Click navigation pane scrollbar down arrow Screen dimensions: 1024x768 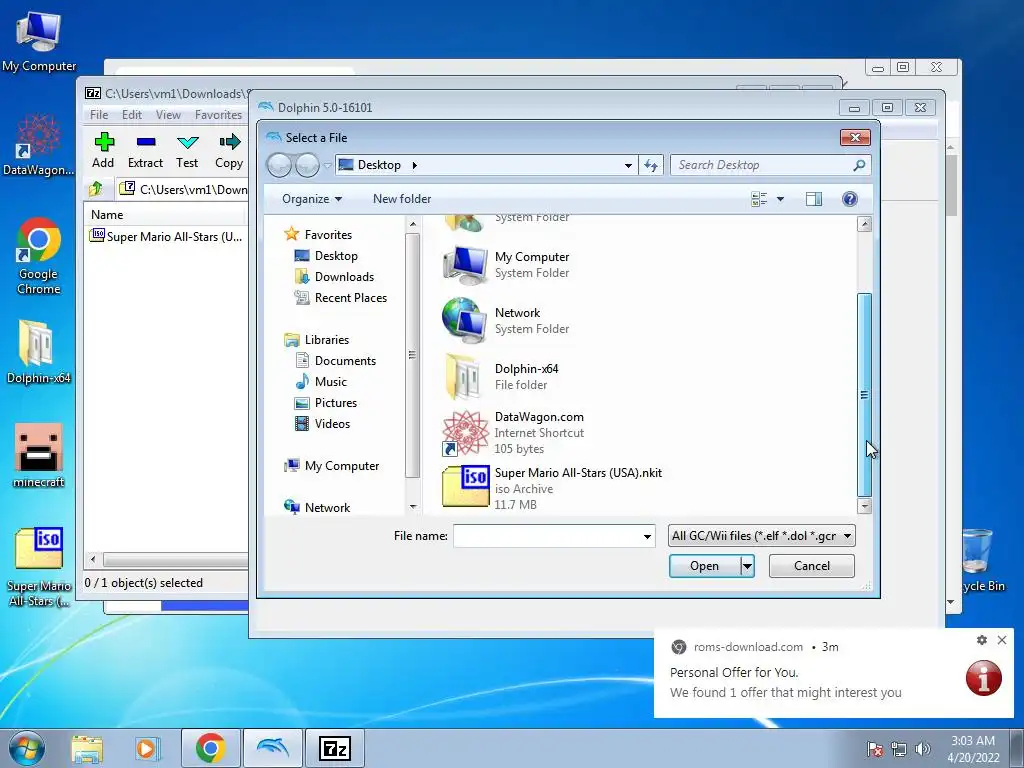click(x=413, y=507)
